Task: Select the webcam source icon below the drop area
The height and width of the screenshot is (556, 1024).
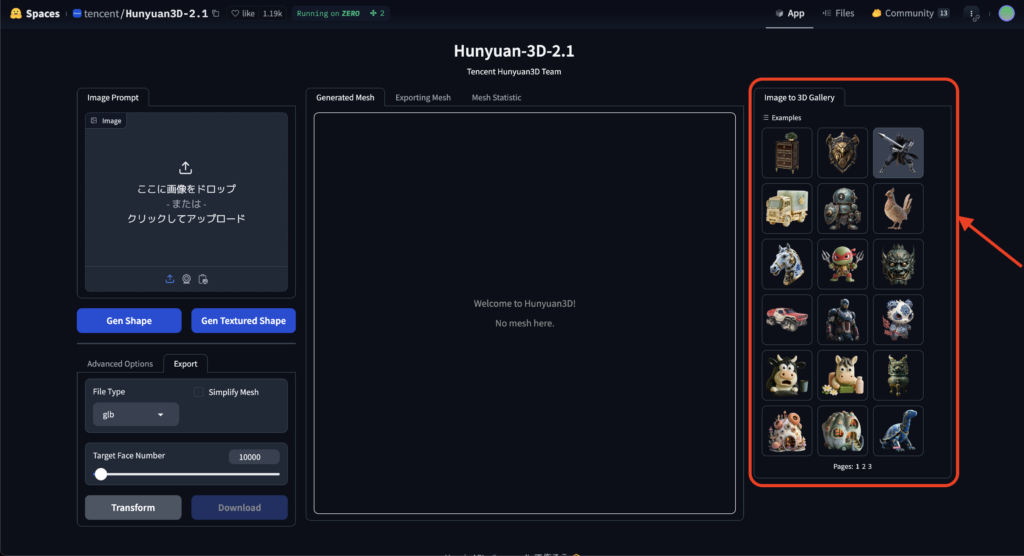Action: click(187, 279)
